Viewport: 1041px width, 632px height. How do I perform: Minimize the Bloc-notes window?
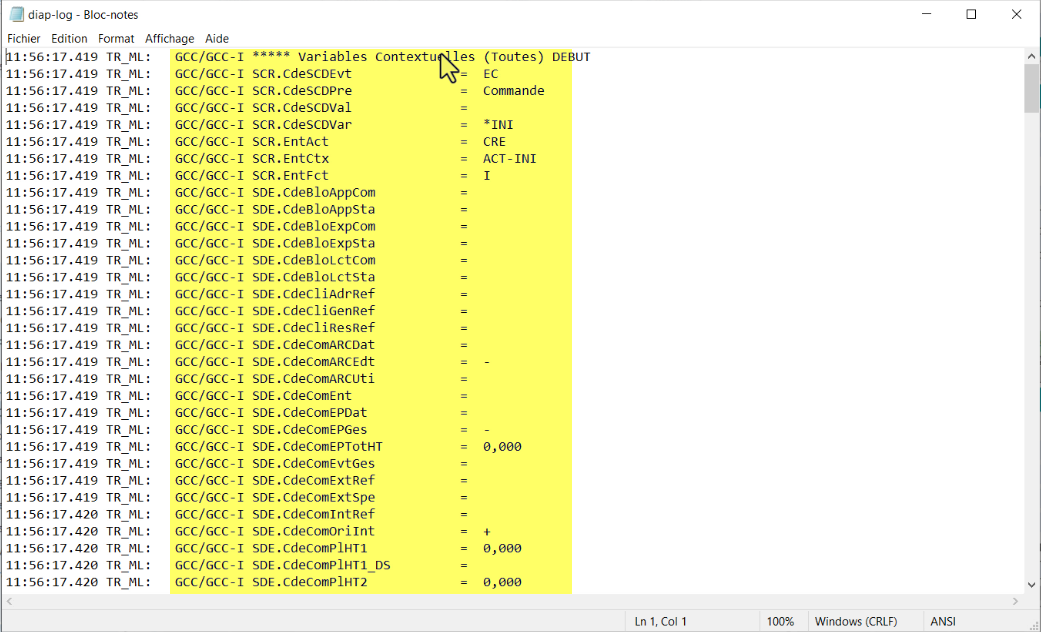925,15
